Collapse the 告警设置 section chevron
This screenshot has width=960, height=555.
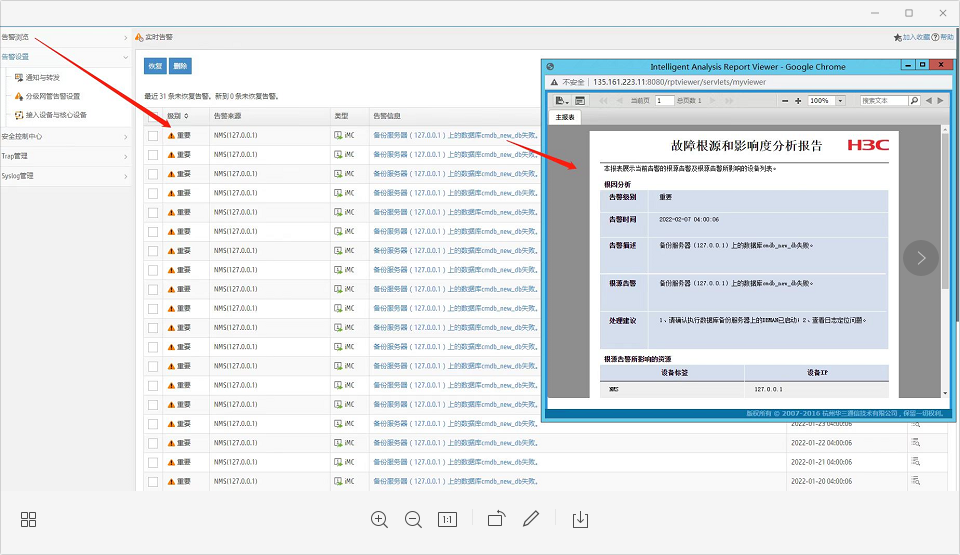pos(126,57)
